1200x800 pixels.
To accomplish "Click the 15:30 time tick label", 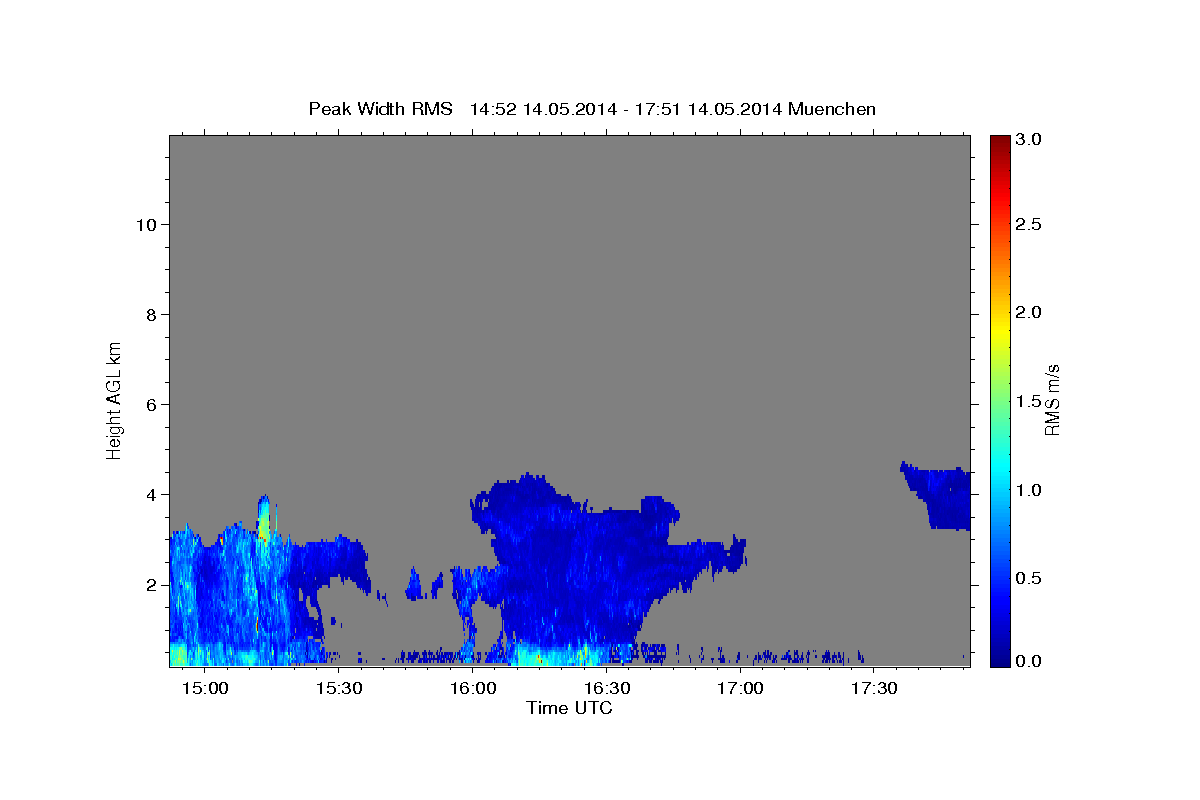I will tap(340, 689).
